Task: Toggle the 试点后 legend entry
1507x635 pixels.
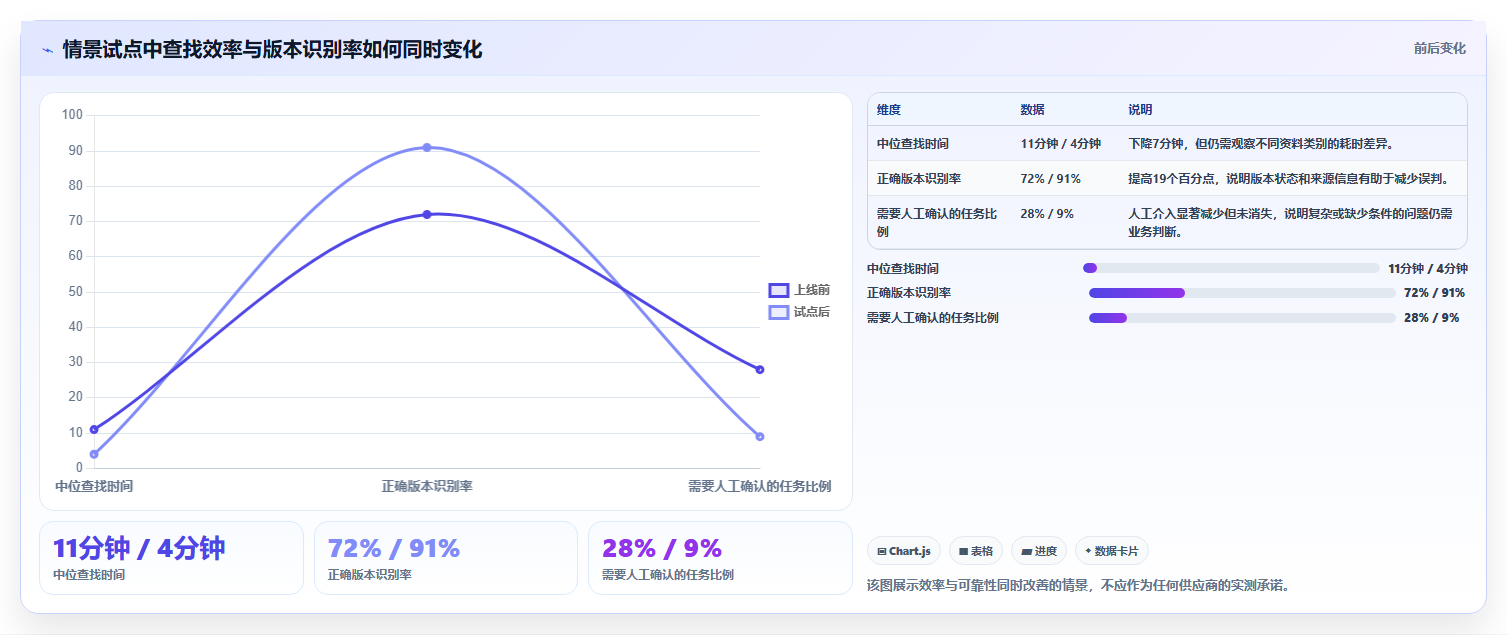Action: [799, 312]
